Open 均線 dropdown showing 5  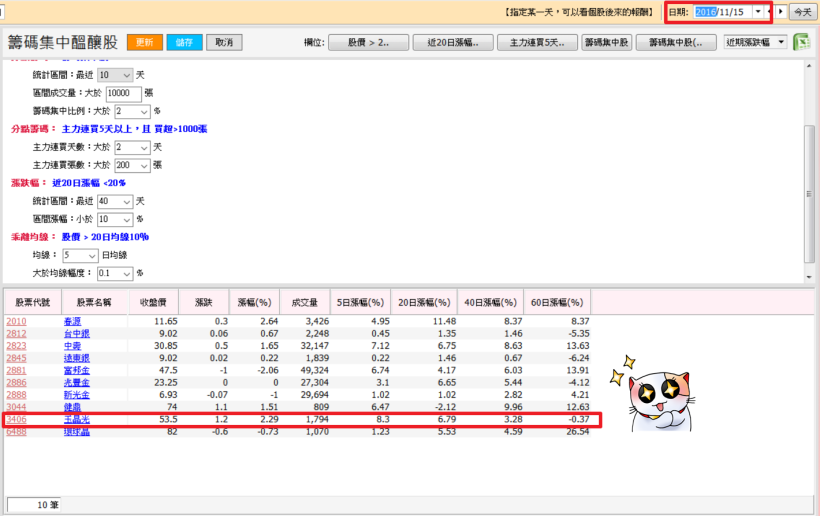(x=81, y=256)
